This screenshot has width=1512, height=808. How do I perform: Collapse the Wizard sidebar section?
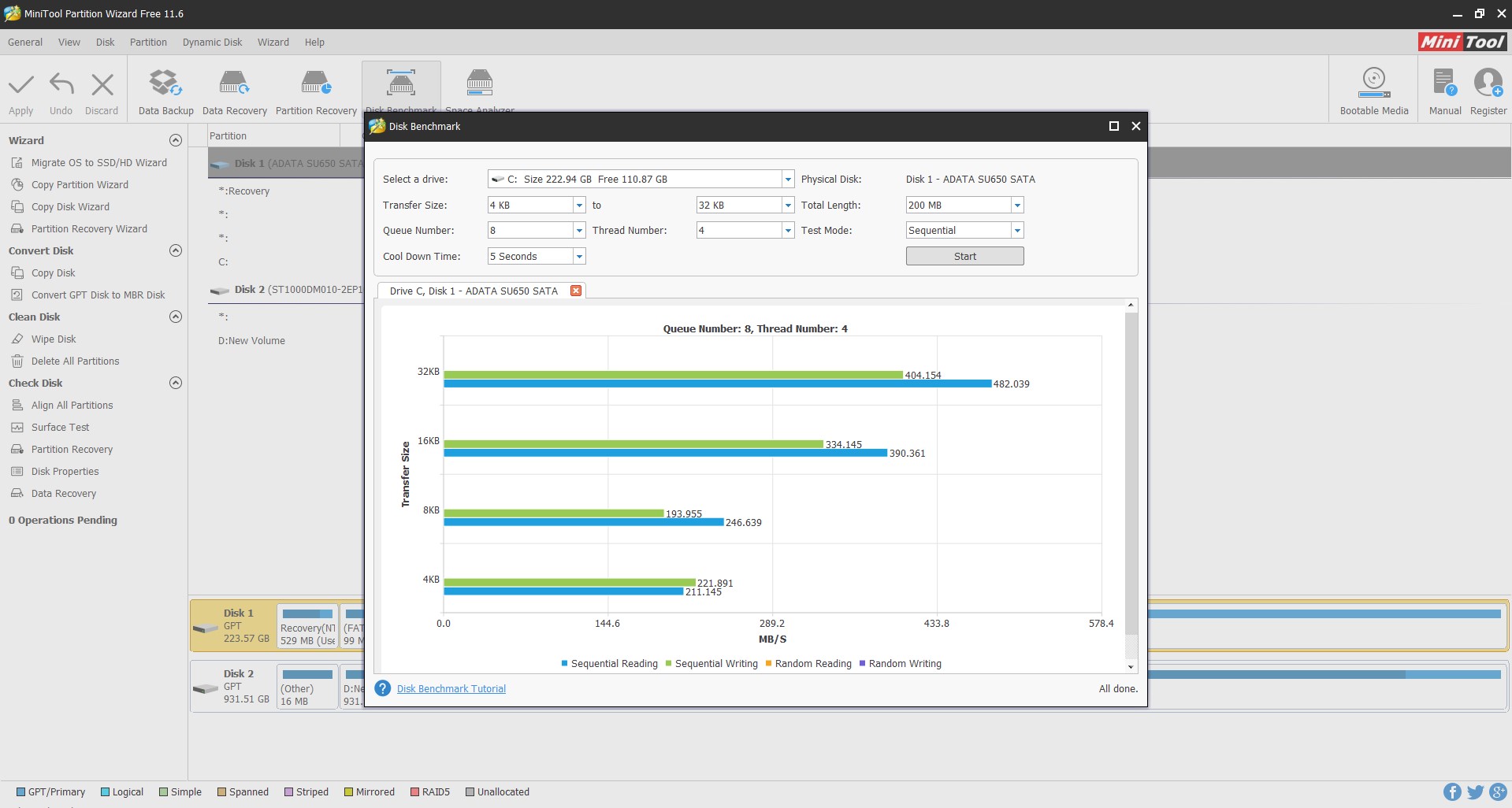[176, 140]
